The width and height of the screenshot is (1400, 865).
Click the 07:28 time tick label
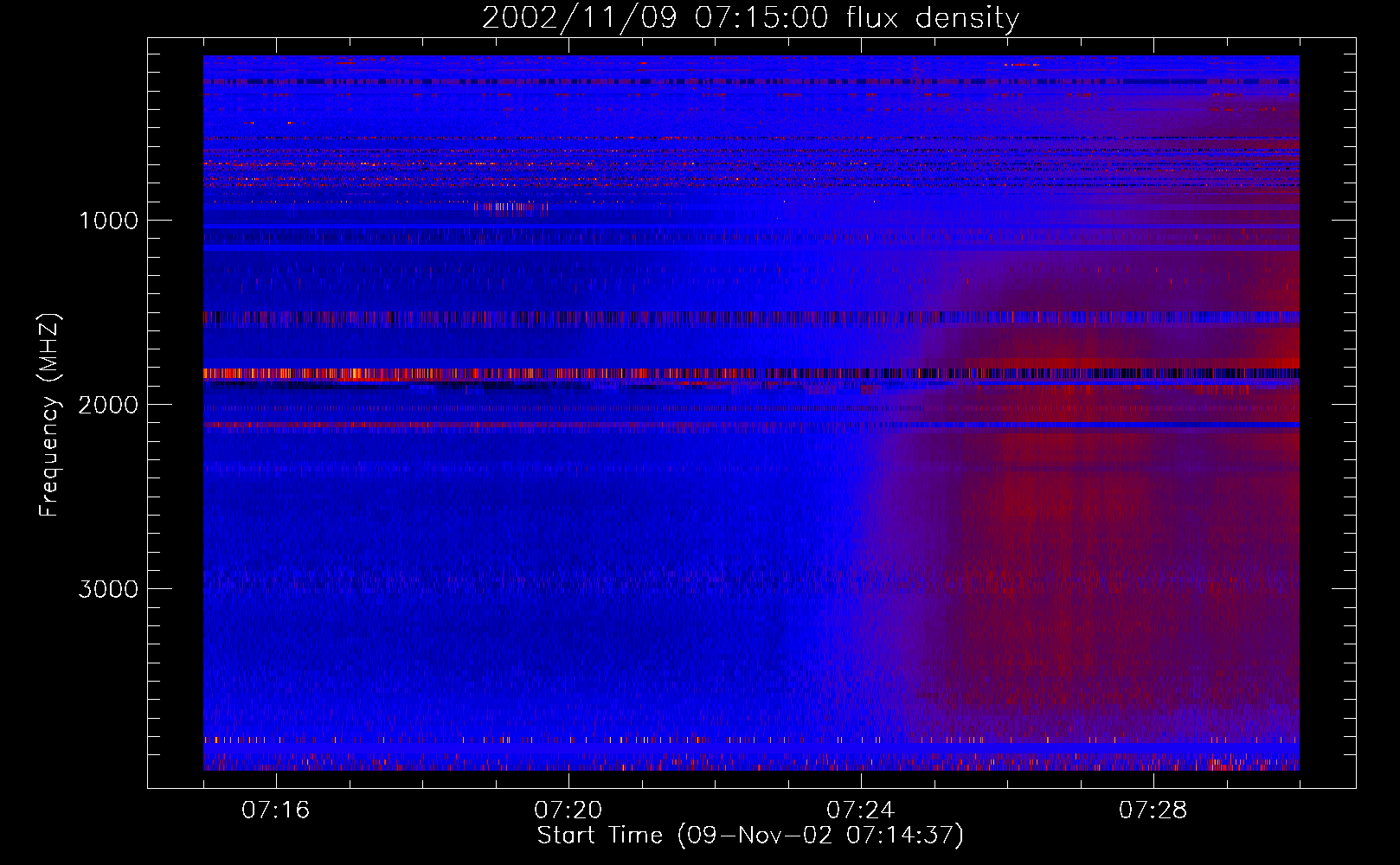pos(1153,811)
